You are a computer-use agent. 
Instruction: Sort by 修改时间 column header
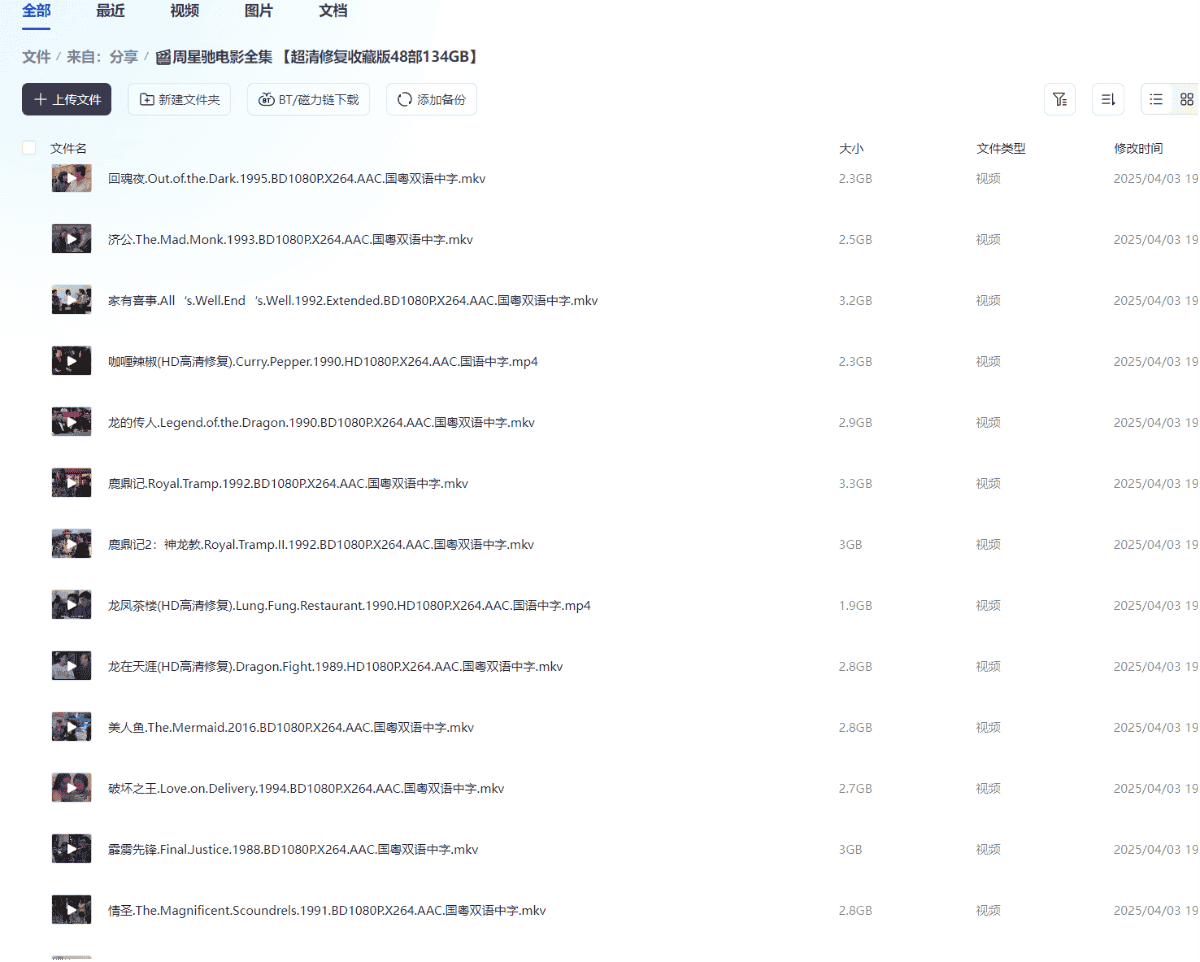click(x=1138, y=148)
